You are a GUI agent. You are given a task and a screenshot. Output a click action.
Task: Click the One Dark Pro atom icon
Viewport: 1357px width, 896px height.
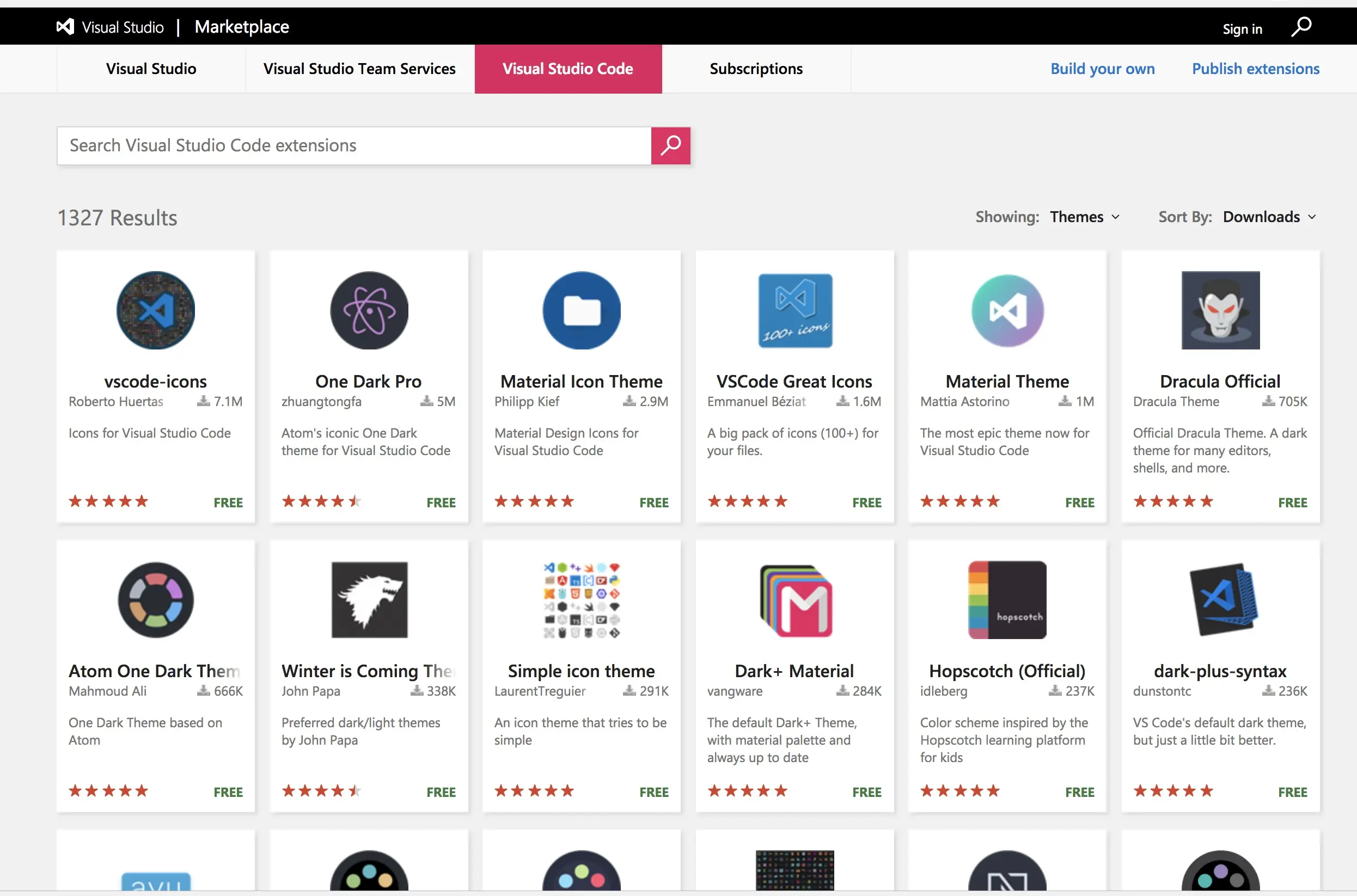point(369,310)
